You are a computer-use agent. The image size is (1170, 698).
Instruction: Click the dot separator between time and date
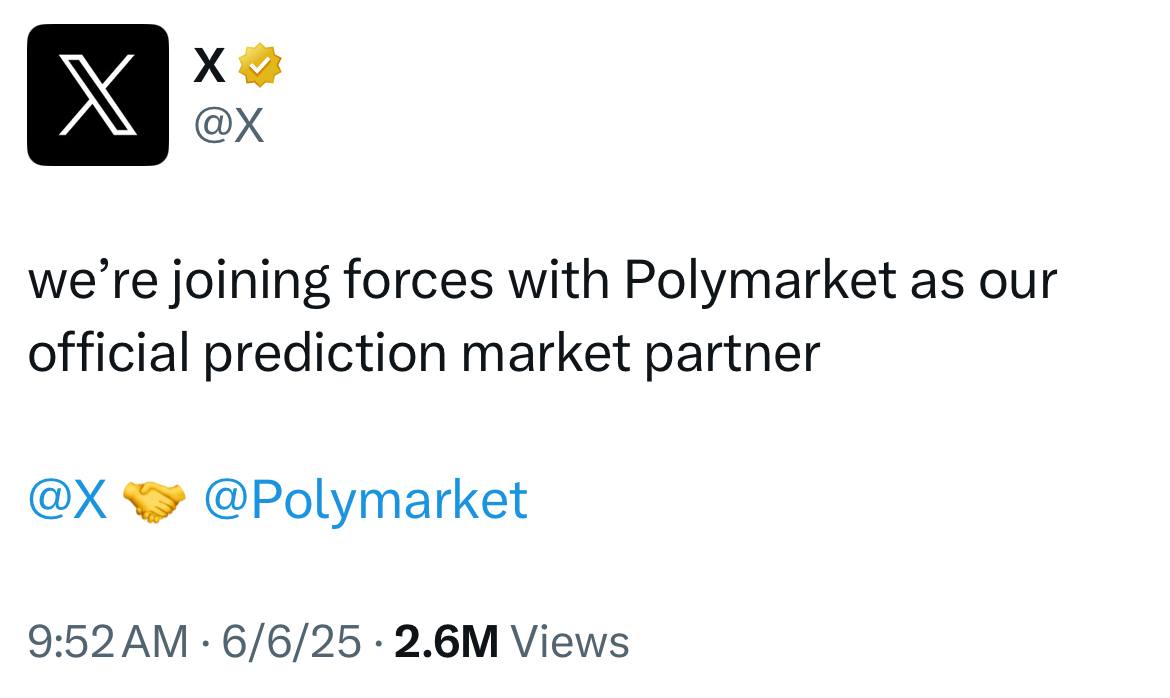coord(205,644)
